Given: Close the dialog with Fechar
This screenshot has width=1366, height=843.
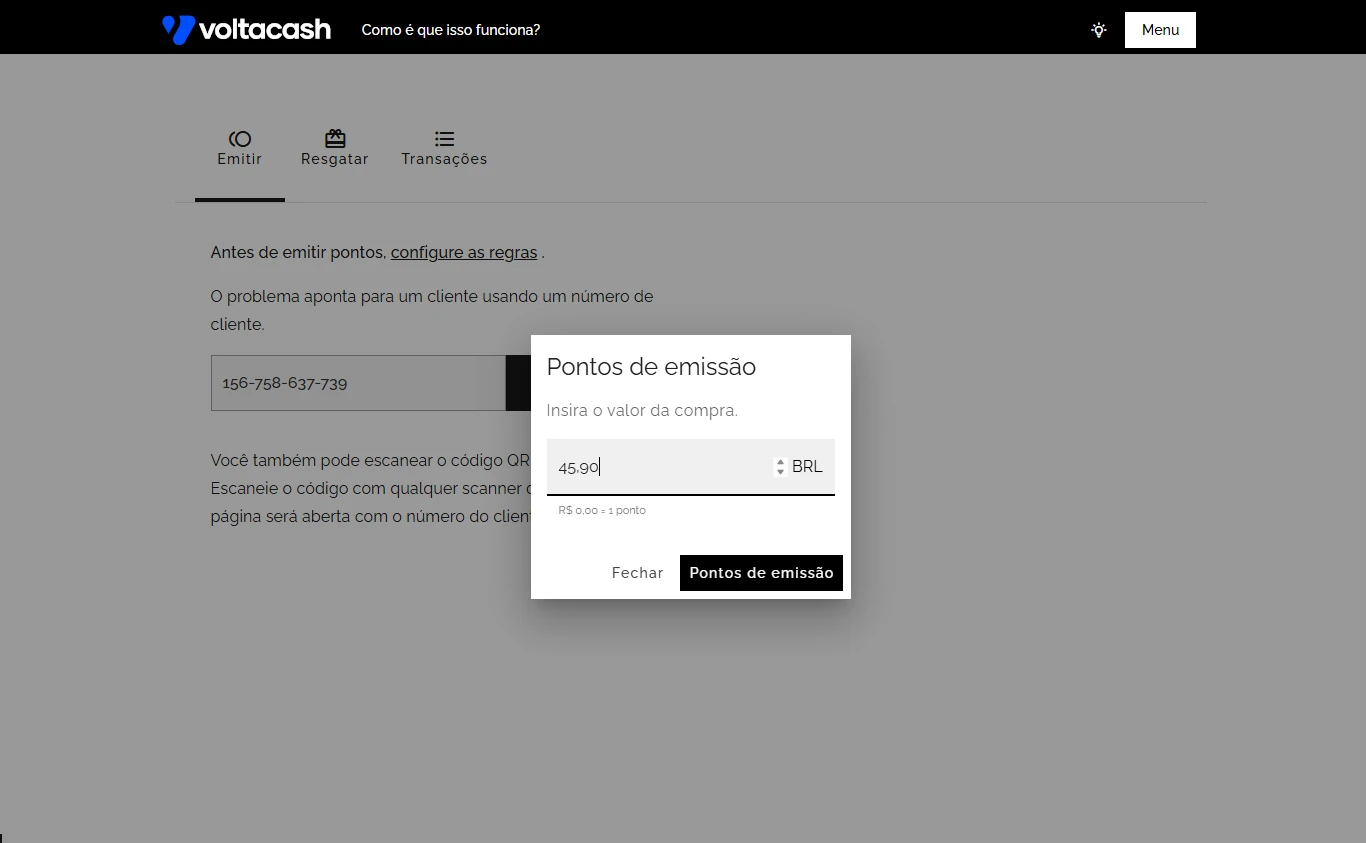Looking at the screenshot, I should [637, 573].
